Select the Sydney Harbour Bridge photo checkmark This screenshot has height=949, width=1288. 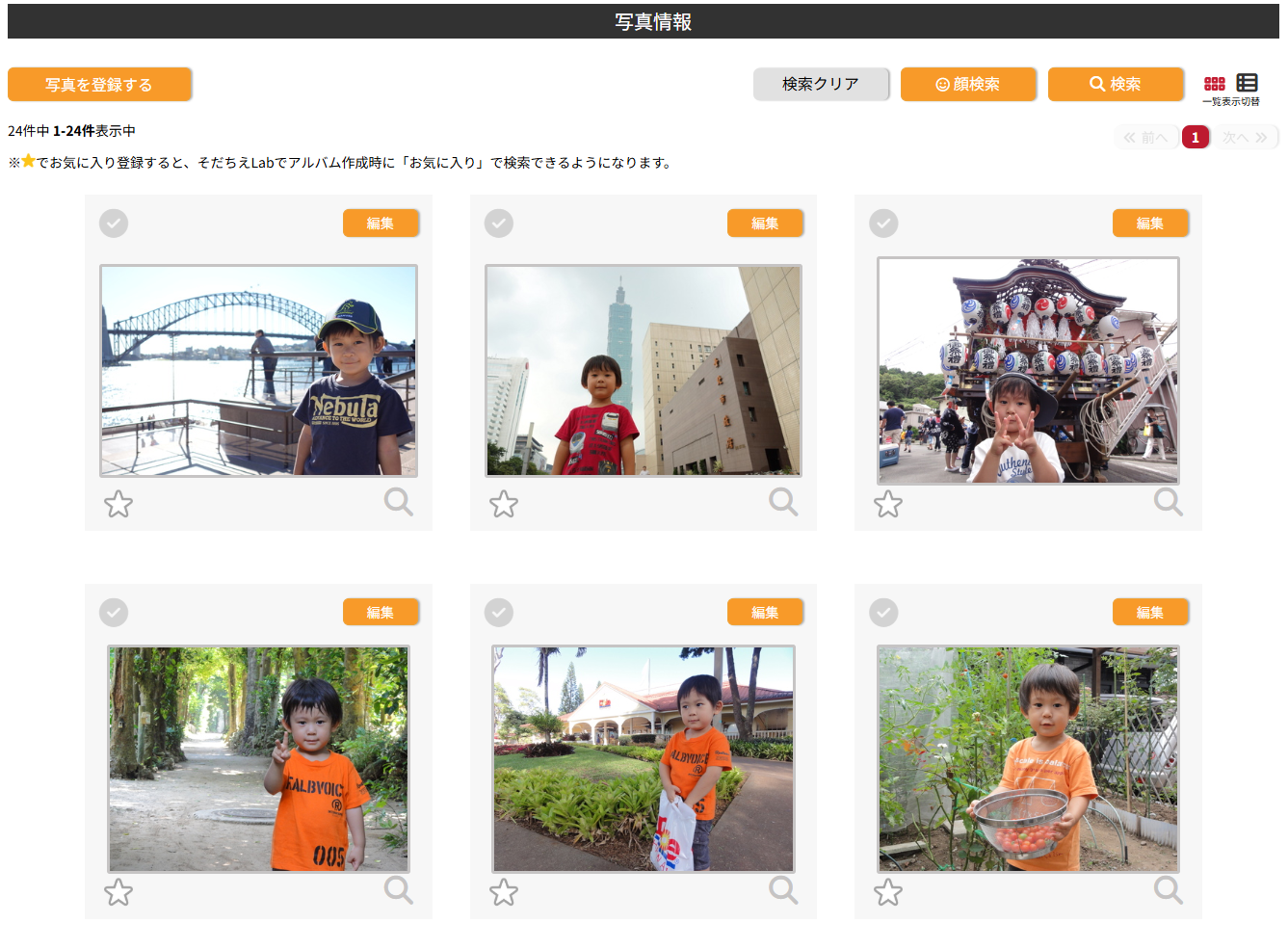coord(114,224)
